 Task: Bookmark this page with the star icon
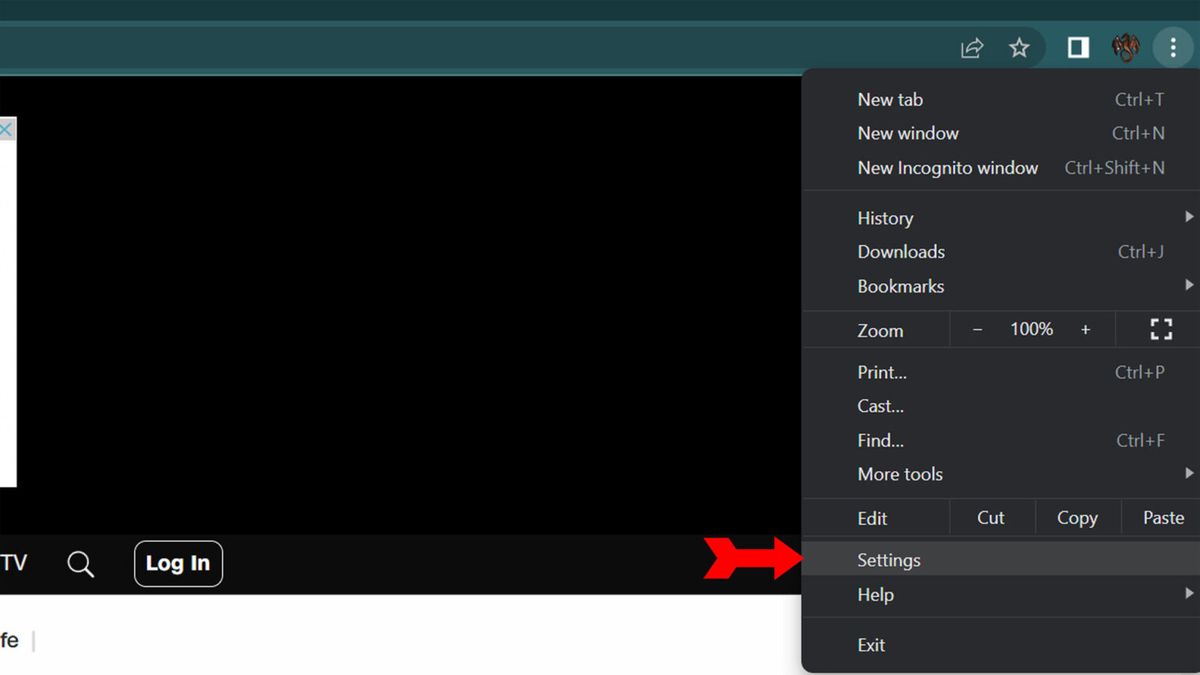point(1019,48)
